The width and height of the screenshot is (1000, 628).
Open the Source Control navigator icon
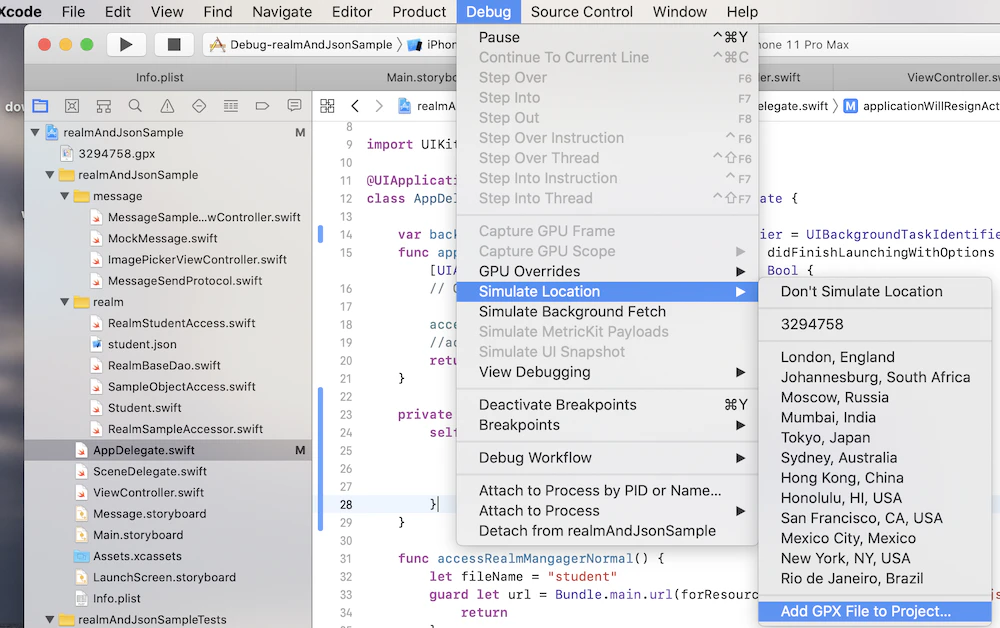pyautogui.click(x=72, y=106)
